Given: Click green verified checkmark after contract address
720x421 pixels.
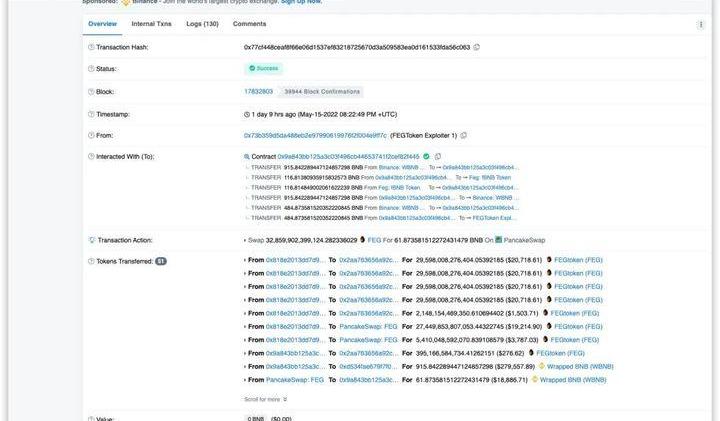Looking at the screenshot, I should (426, 157).
